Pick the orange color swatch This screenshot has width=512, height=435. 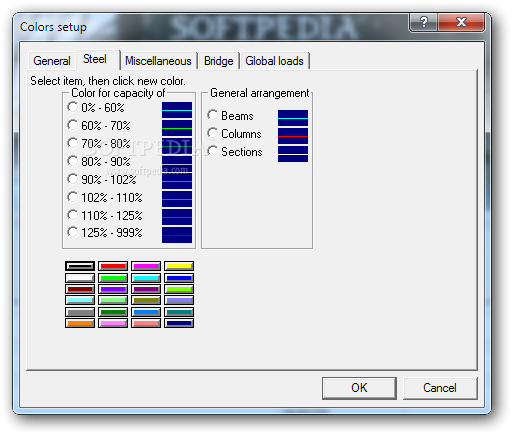tap(80, 323)
